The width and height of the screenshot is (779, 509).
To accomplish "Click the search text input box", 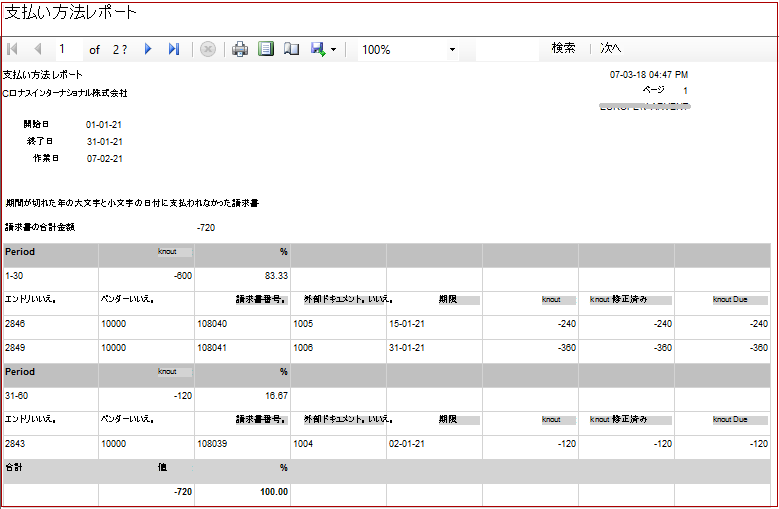I will pyautogui.click(x=507, y=49).
